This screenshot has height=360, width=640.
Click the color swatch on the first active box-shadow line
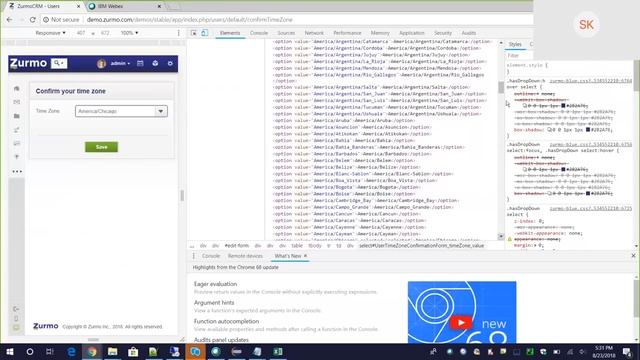coord(588,129)
